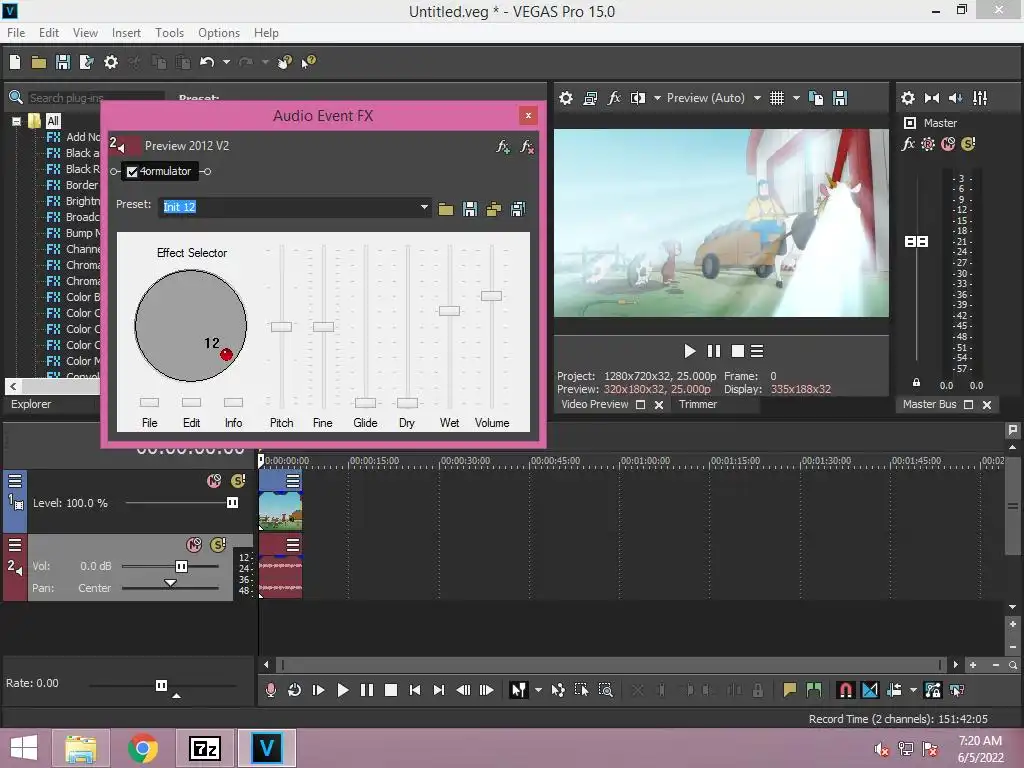Open the File menu
This screenshot has width=1024, height=768.
pyautogui.click(x=16, y=33)
